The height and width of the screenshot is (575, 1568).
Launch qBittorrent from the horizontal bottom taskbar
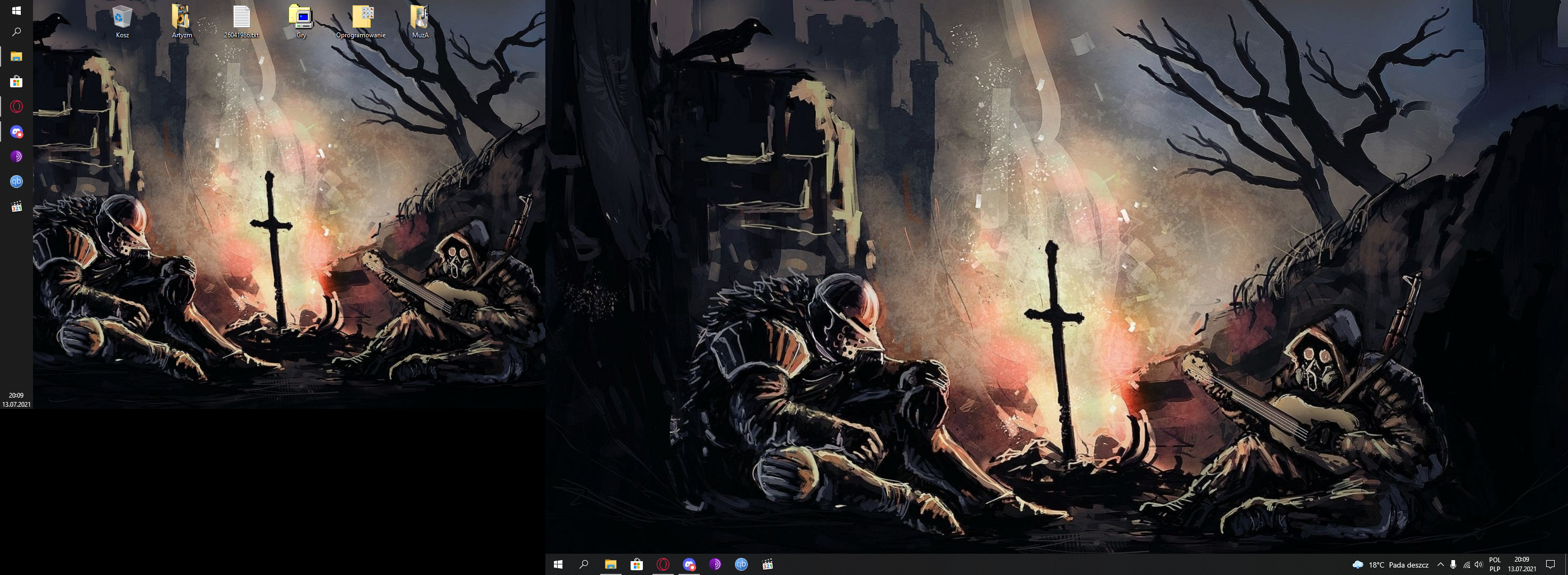coord(741,564)
